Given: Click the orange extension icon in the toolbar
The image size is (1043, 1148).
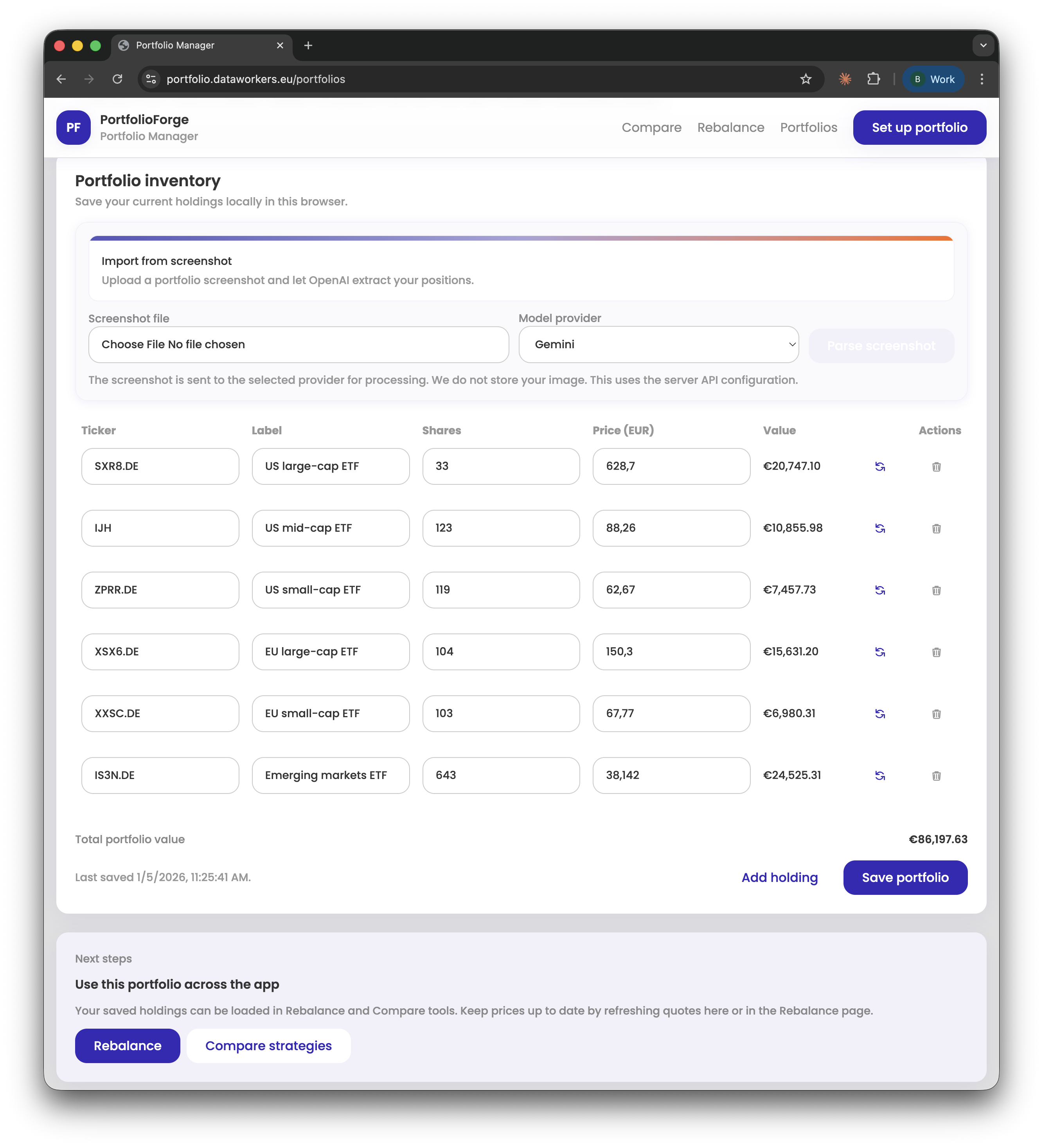Looking at the screenshot, I should click(x=845, y=79).
